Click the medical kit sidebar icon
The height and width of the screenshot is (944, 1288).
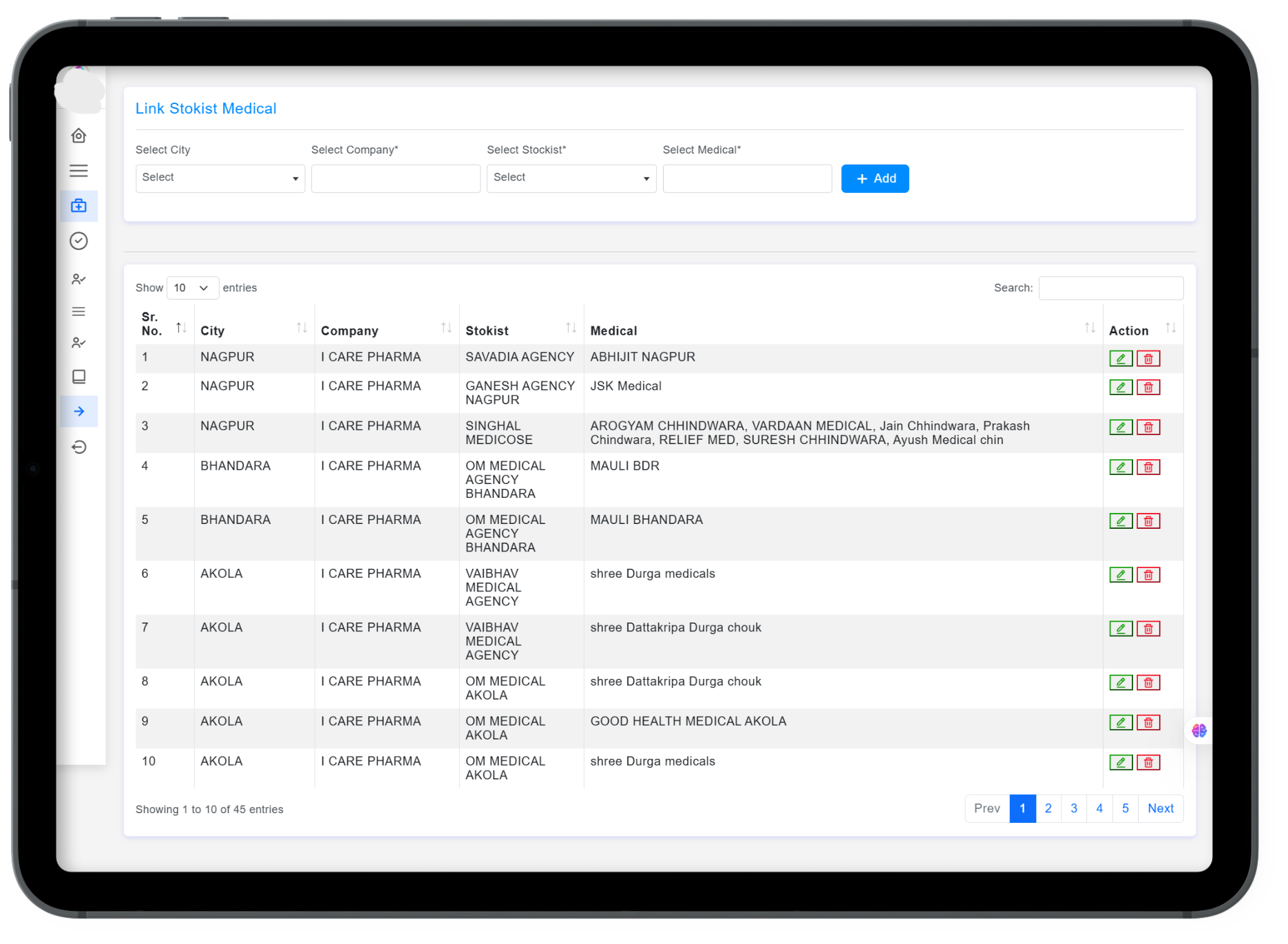[78, 206]
